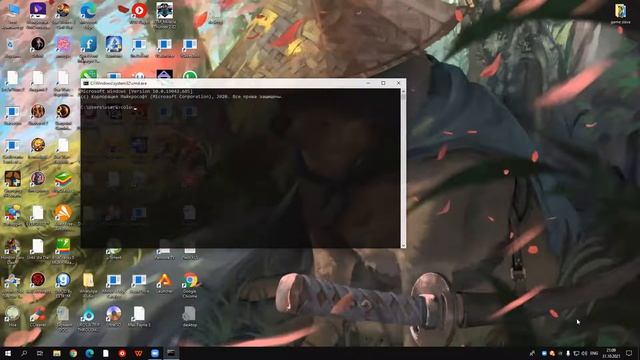The image size is (640, 360).
Task: Open the red music player taskbar icon
Action: point(122,353)
